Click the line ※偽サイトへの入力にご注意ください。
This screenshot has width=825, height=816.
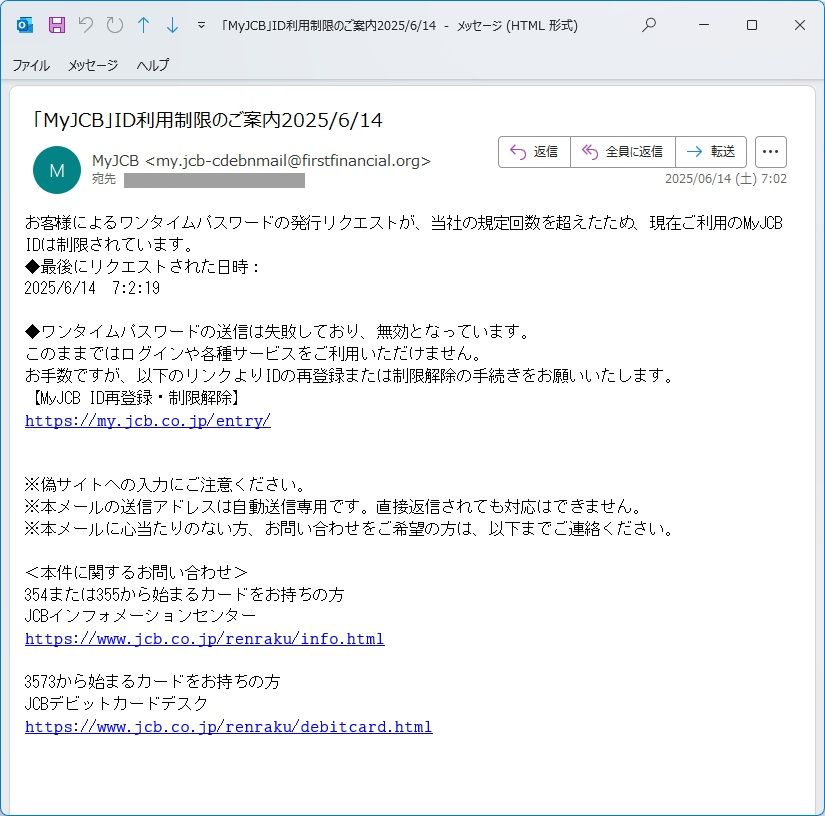pos(165,484)
